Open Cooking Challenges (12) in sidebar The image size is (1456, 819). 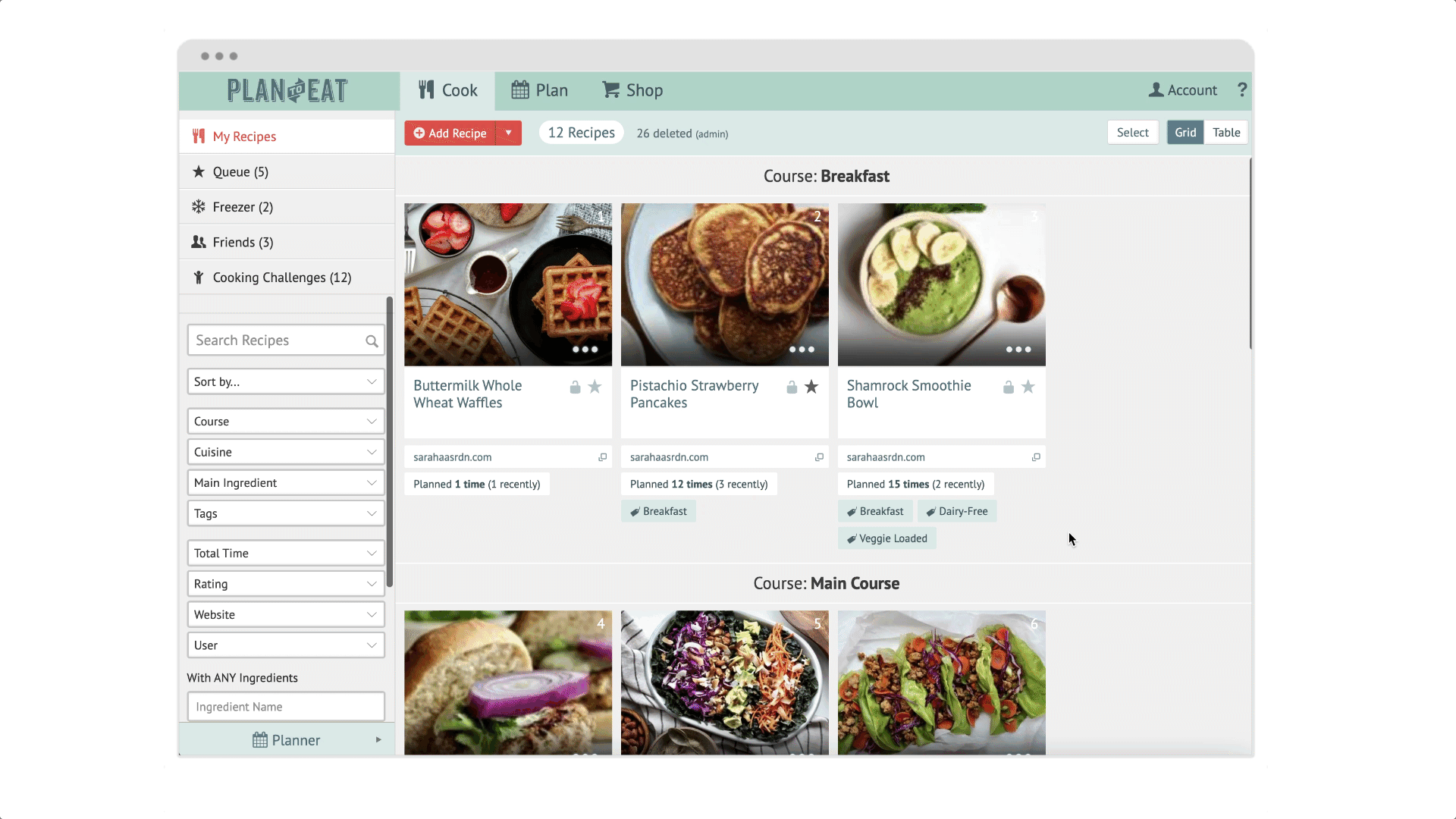(287, 278)
